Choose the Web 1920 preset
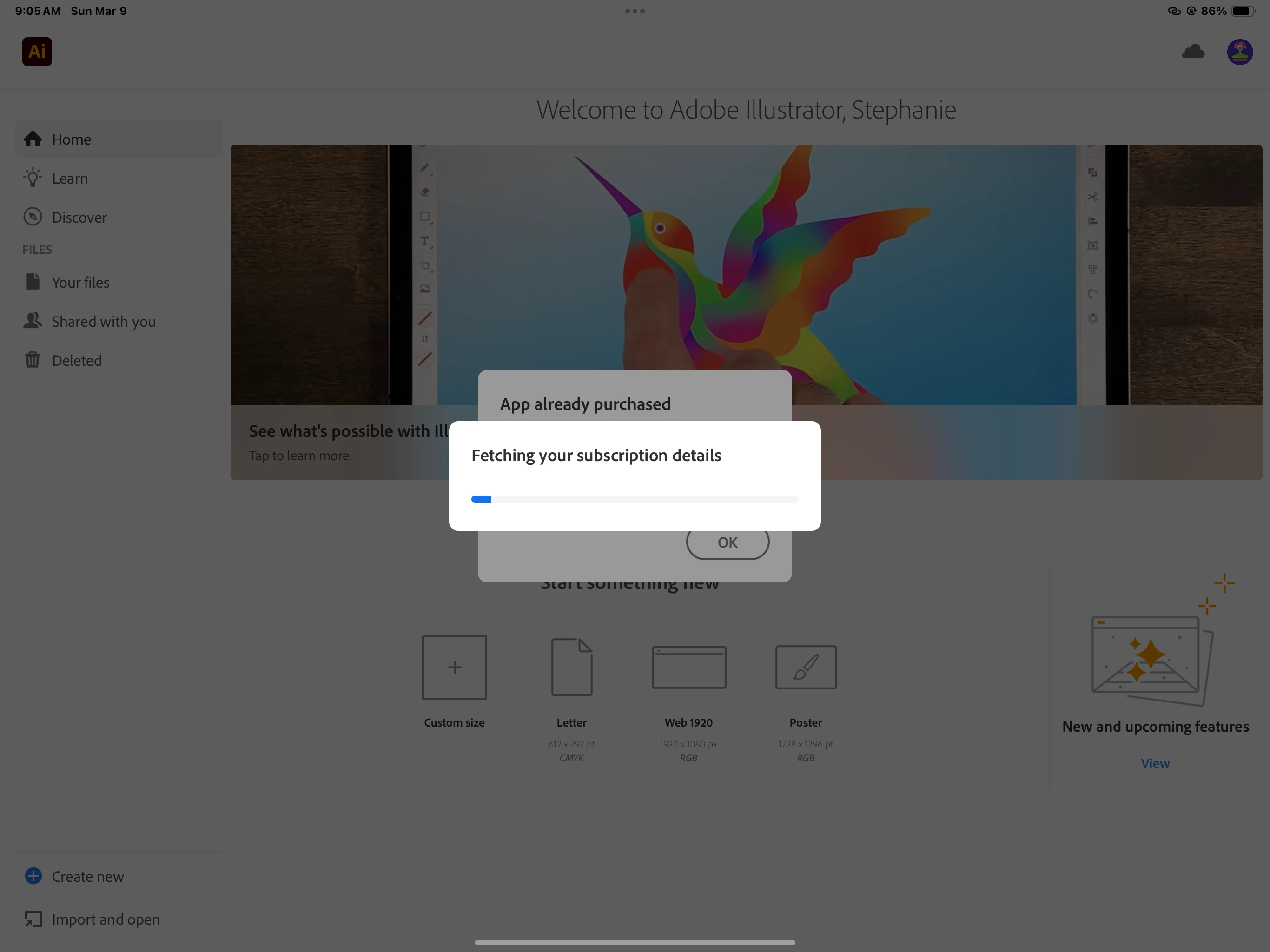Viewport: 1270px width, 952px height. coord(688,667)
